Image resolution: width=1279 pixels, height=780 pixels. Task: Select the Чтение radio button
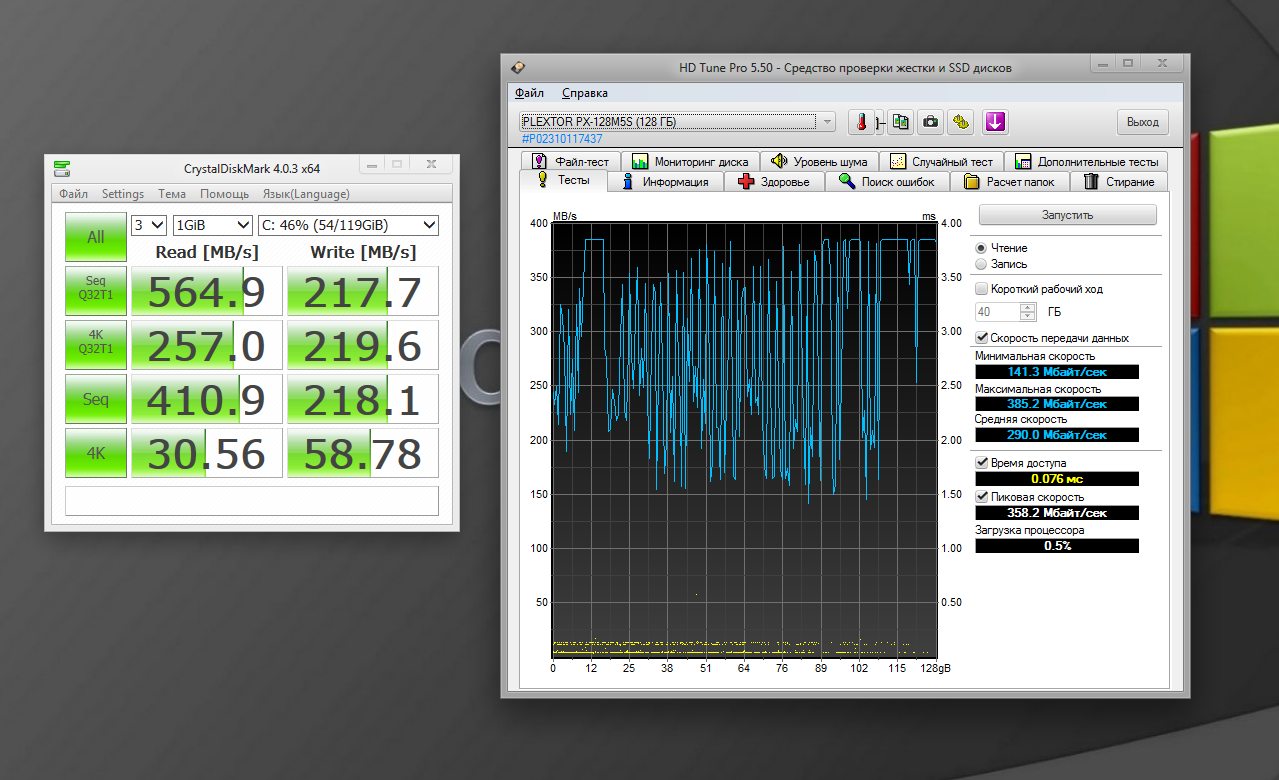click(x=981, y=248)
